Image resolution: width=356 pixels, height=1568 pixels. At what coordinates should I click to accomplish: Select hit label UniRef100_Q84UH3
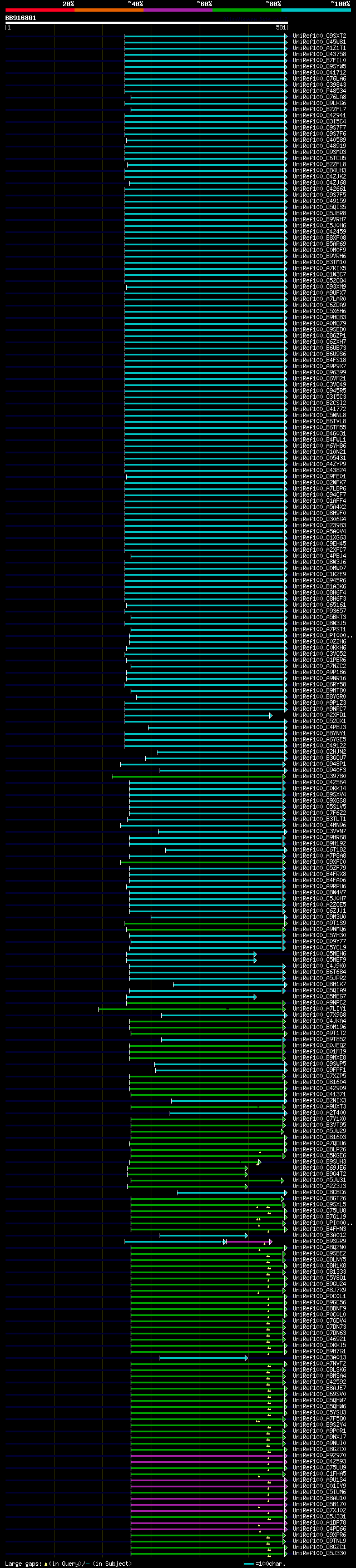click(x=319, y=170)
